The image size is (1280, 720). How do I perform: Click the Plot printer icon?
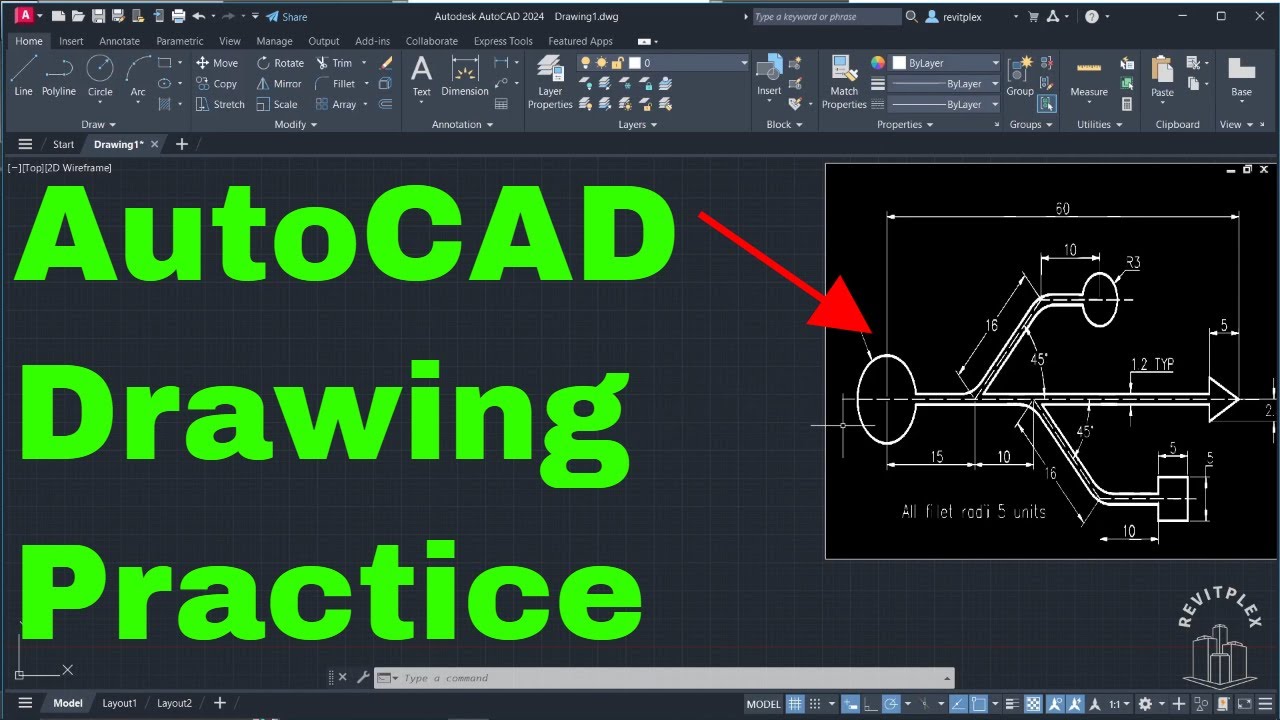click(x=178, y=16)
